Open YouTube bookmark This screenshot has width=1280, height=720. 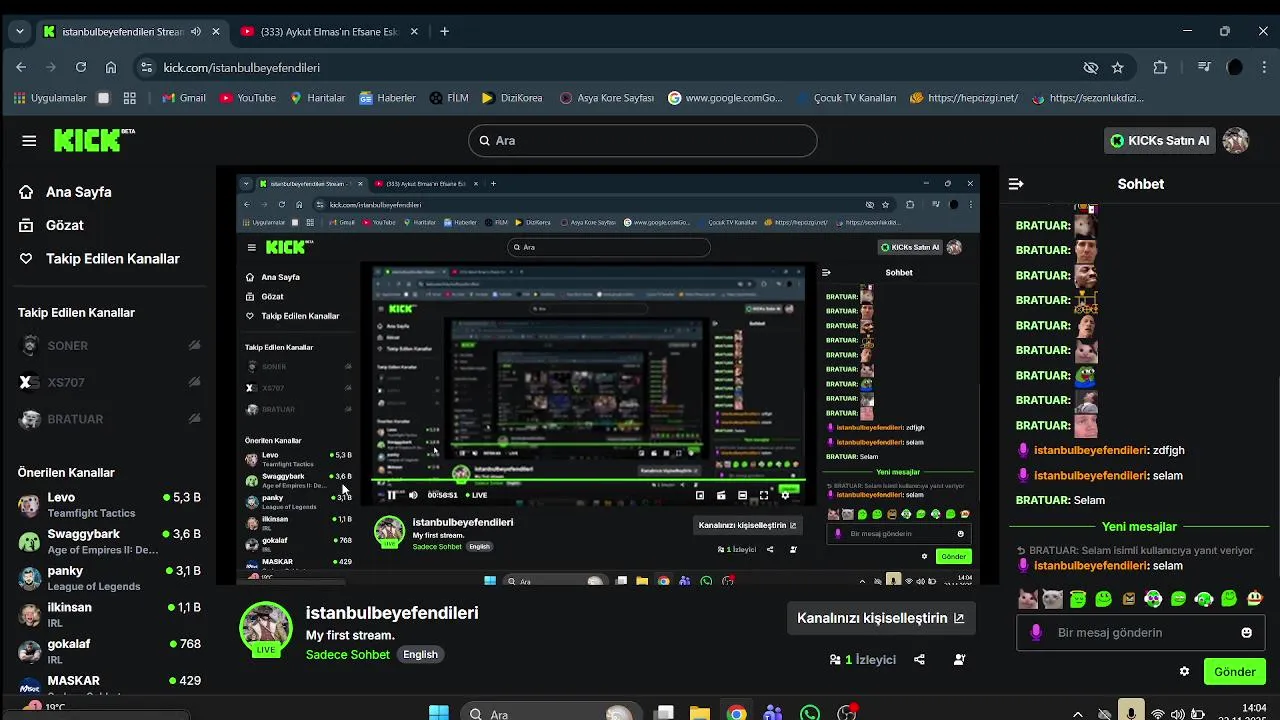[x=248, y=98]
